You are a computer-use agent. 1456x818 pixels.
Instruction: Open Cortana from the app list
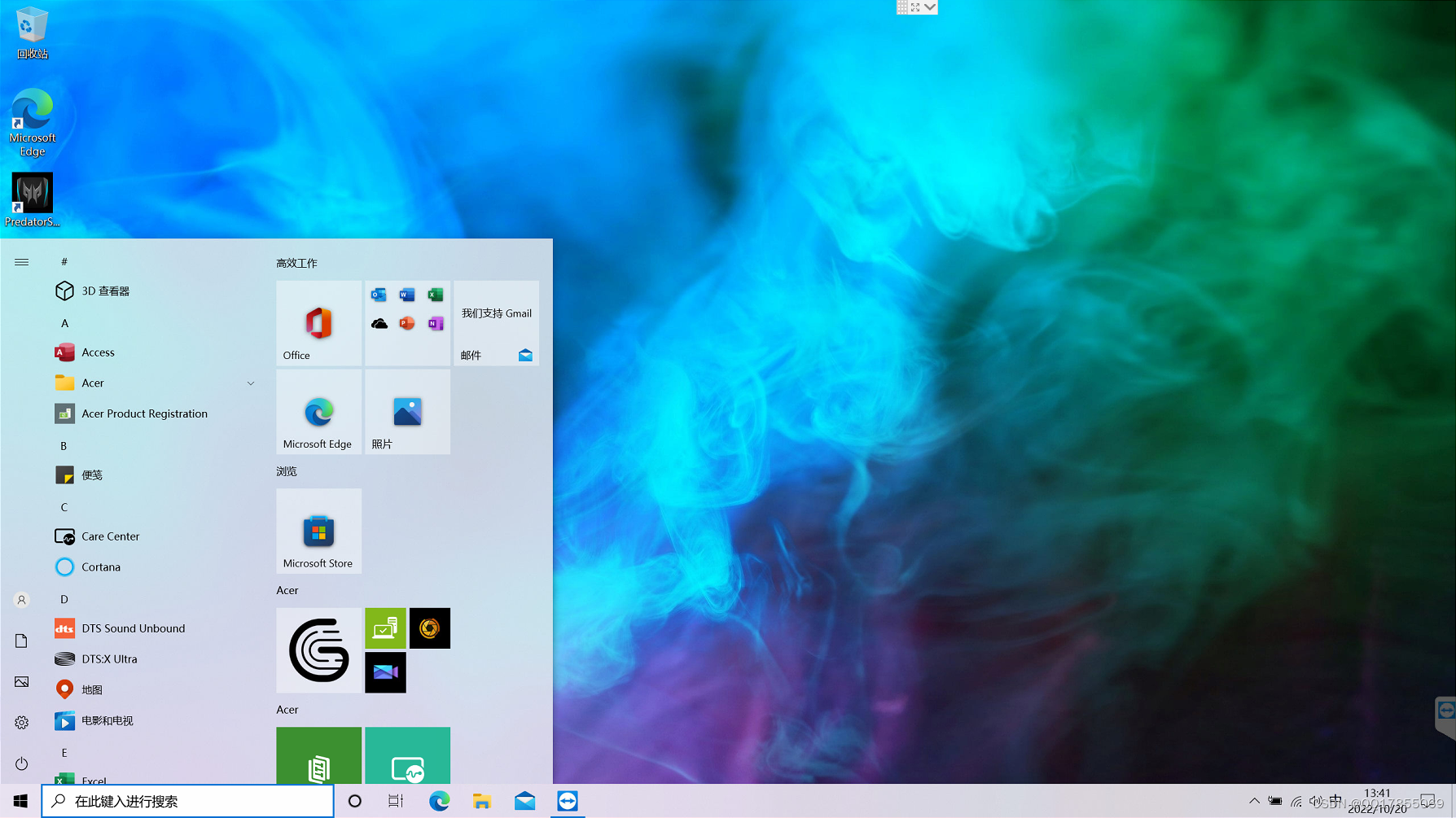click(155, 567)
